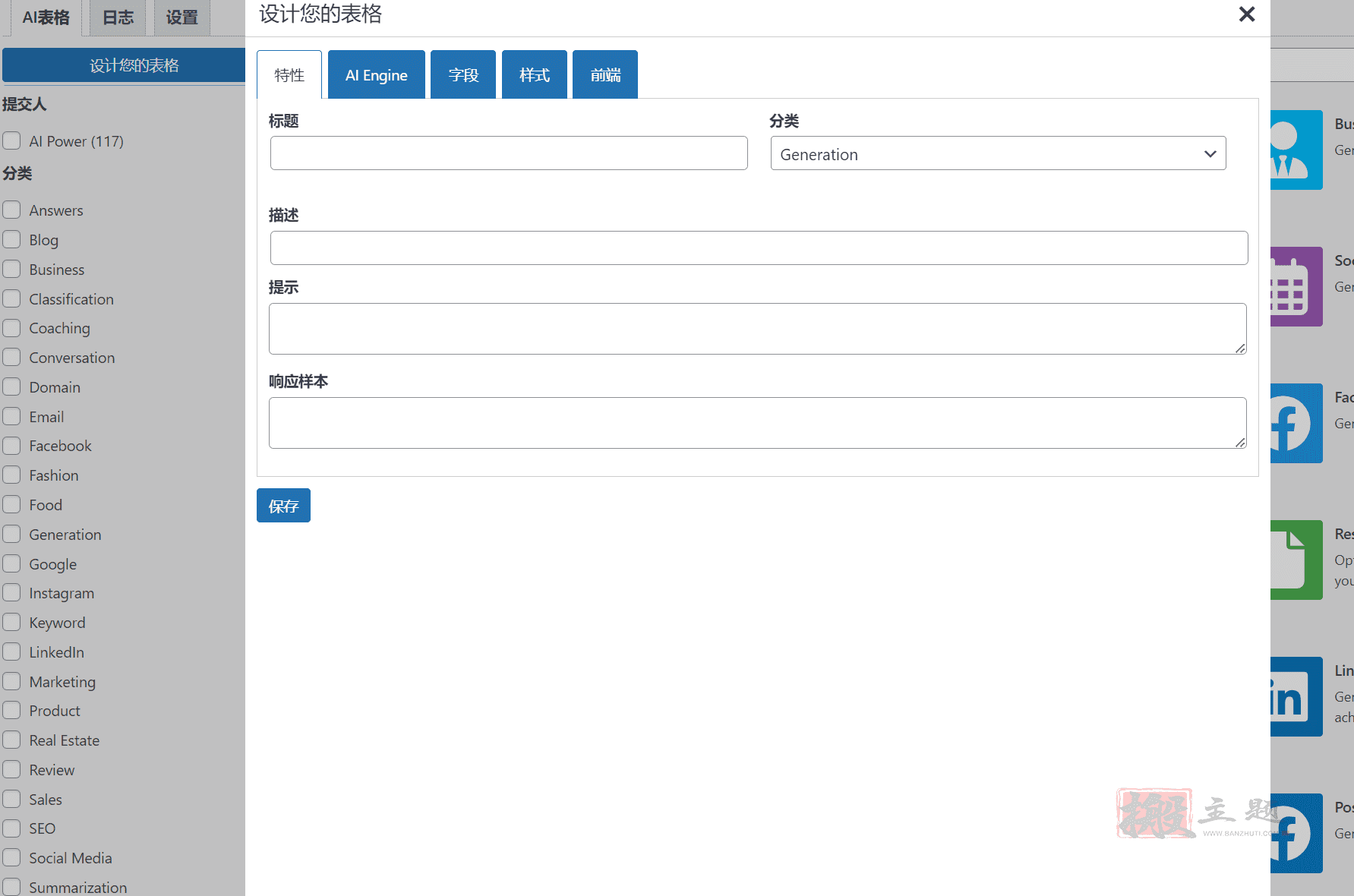Select the 特性 tab
Image resolution: width=1354 pixels, height=896 pixels.
click(289, 74)
